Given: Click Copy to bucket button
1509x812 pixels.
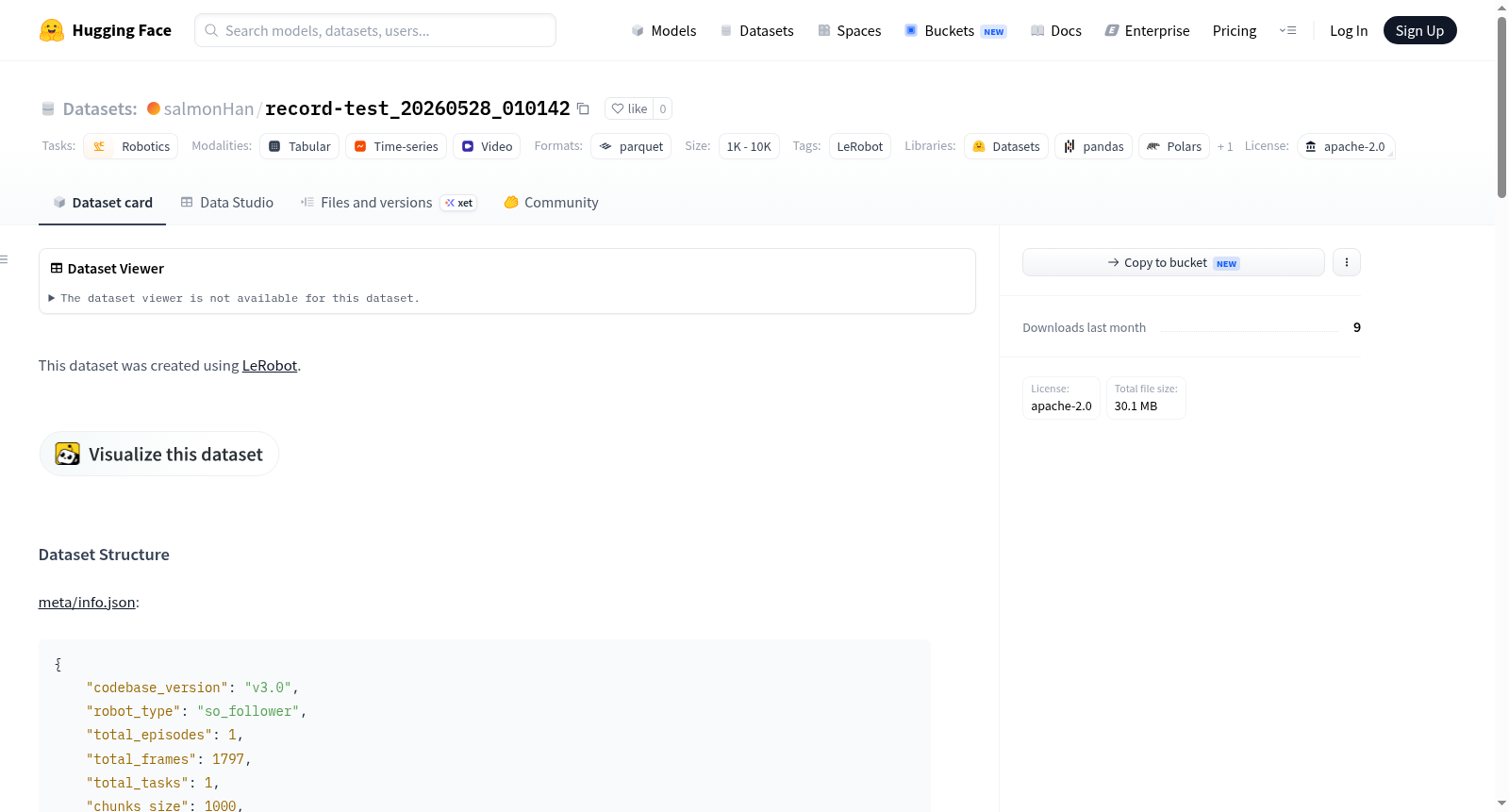Looking at the screenshot, I should point(1173,262).
